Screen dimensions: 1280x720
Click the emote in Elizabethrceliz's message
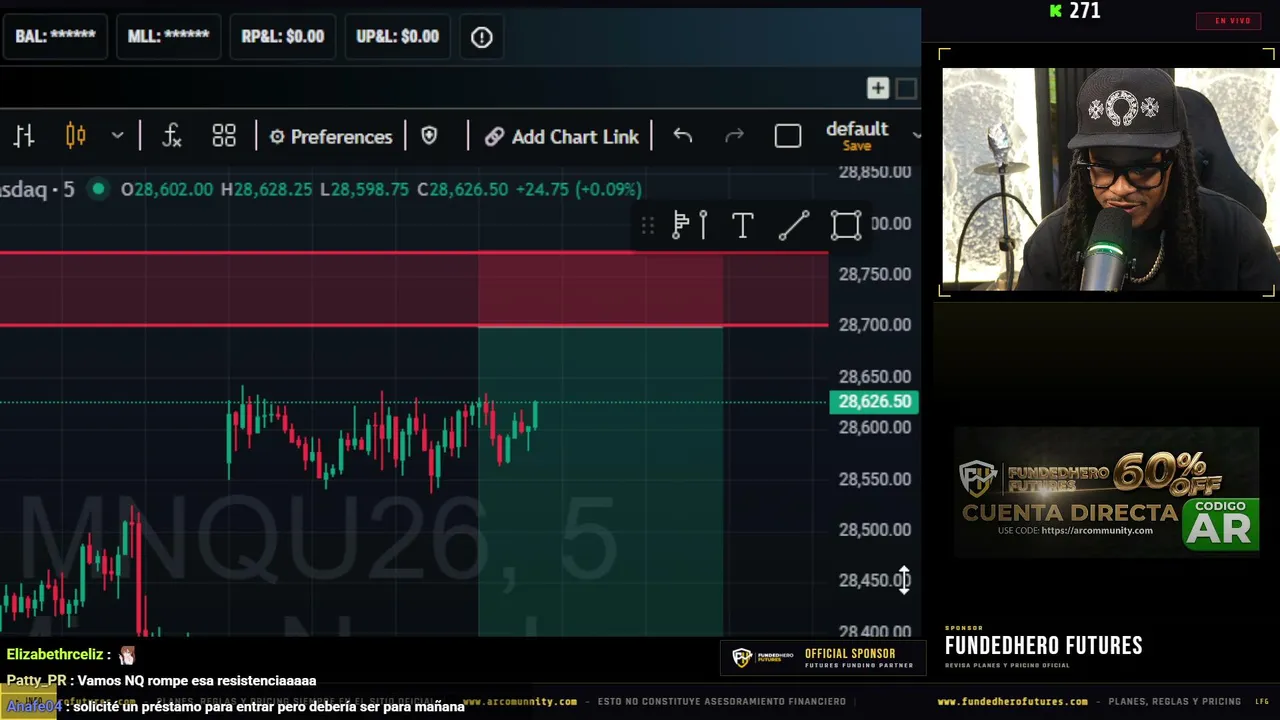(127, 655)
